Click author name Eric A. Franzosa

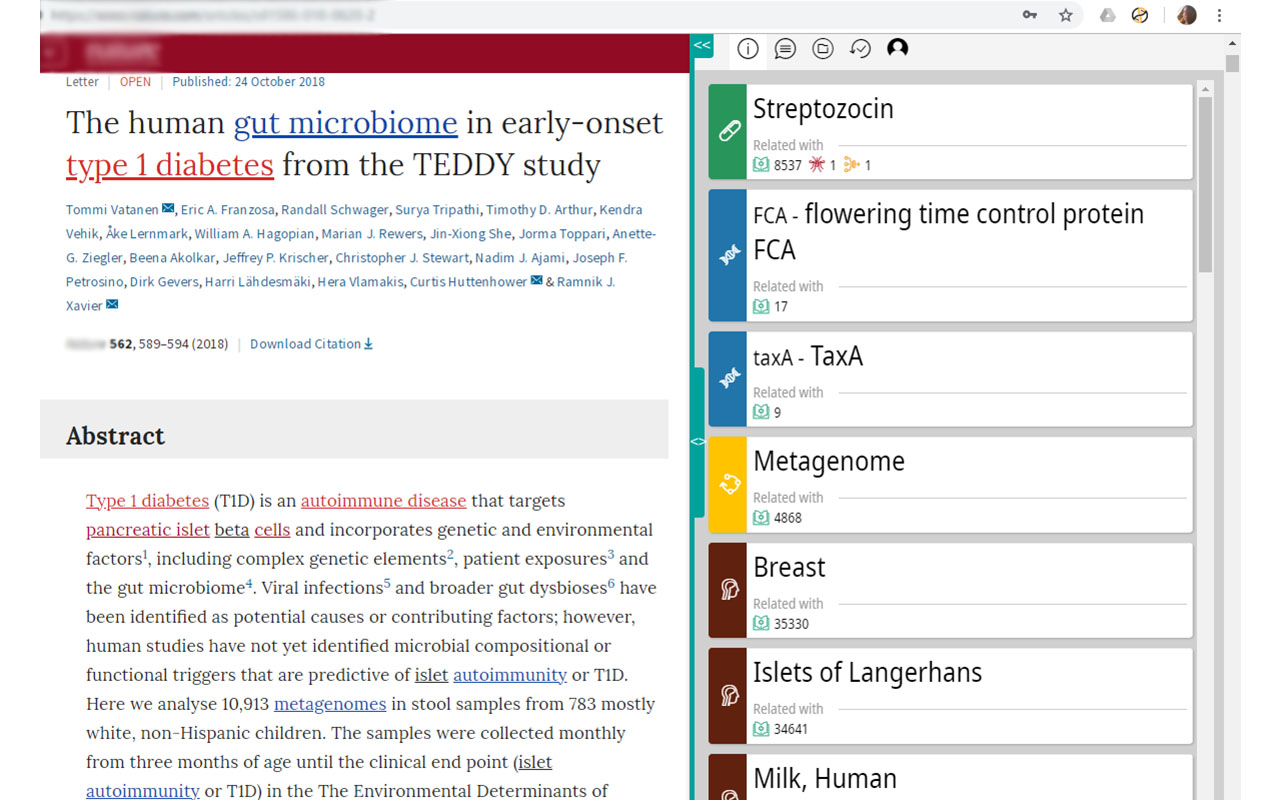point(227,210)
